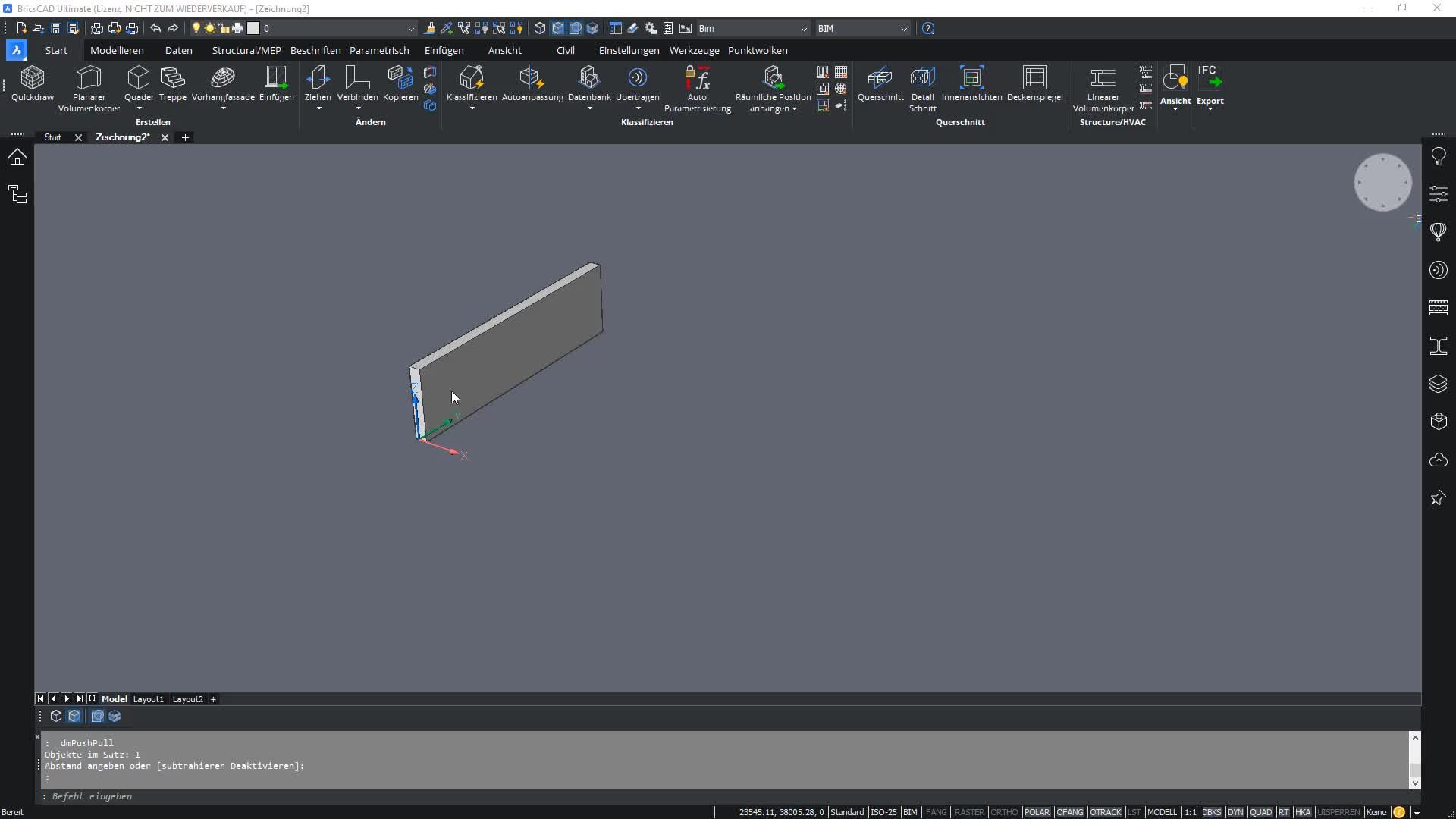Toggle DBKS in status bar

[x=1211, y=812]
